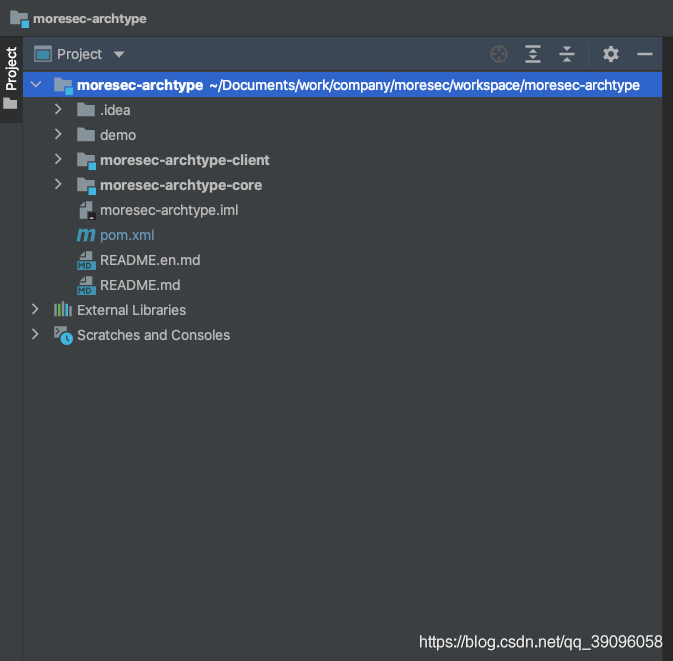The height and width of the screenshot is (661, 673).
Task: Click the External Libraries bars icon
Action: pos(63,309)
